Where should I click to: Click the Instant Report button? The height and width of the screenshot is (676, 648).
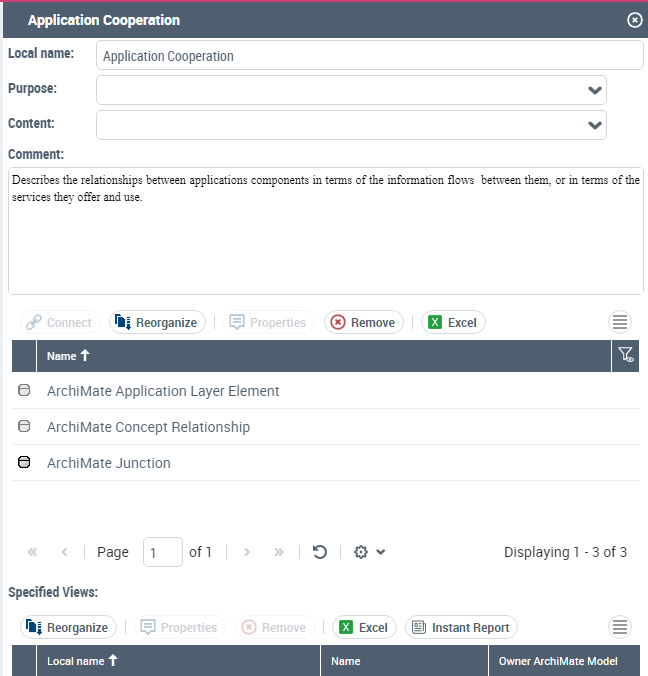pos(461,627)
